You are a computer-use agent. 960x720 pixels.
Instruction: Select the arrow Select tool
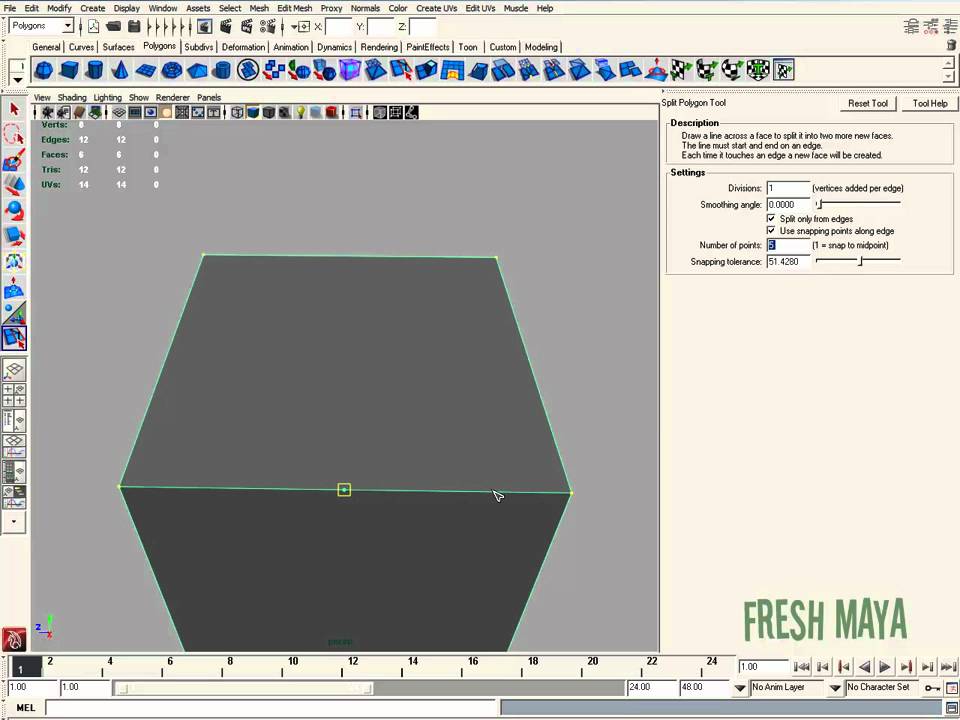(14, 110)
